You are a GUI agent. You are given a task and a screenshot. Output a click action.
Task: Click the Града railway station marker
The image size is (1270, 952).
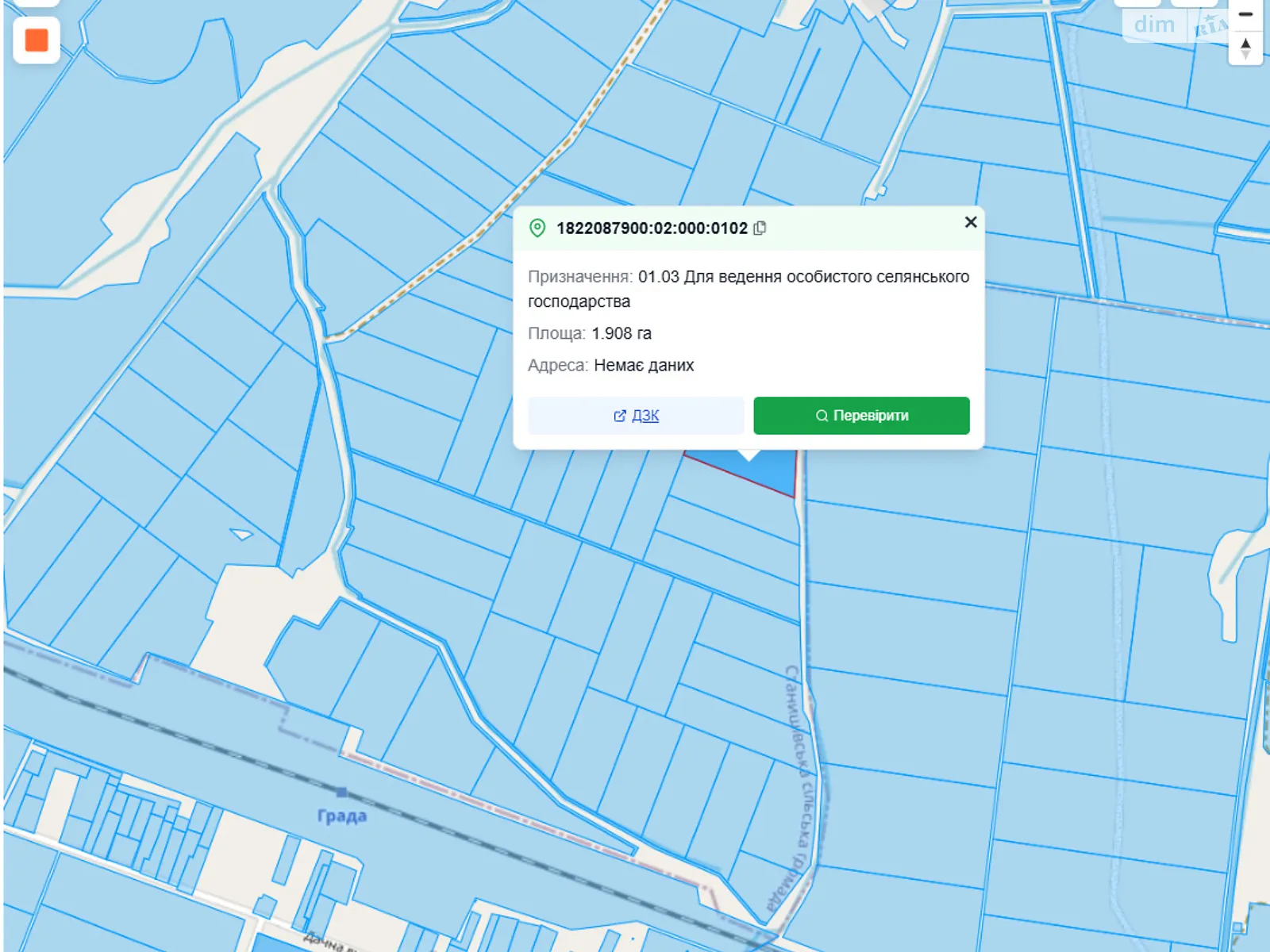coord(341,792)
